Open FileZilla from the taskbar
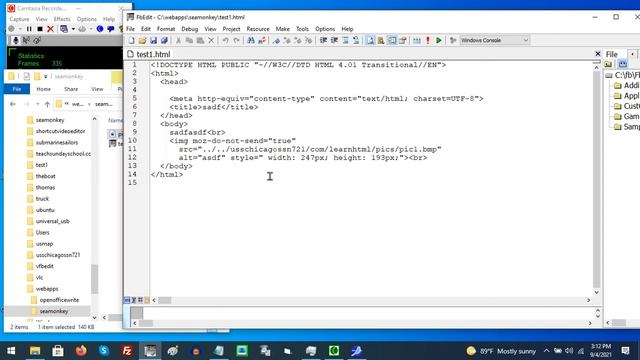 pos(127,351)
